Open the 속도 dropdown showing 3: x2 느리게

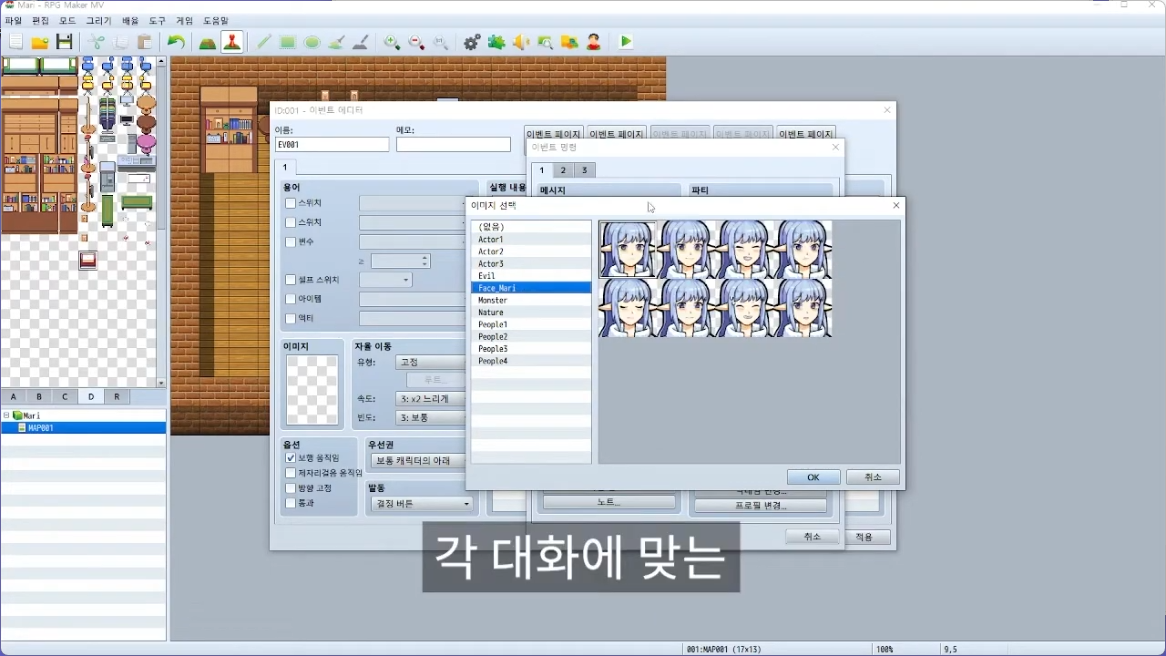431,399
